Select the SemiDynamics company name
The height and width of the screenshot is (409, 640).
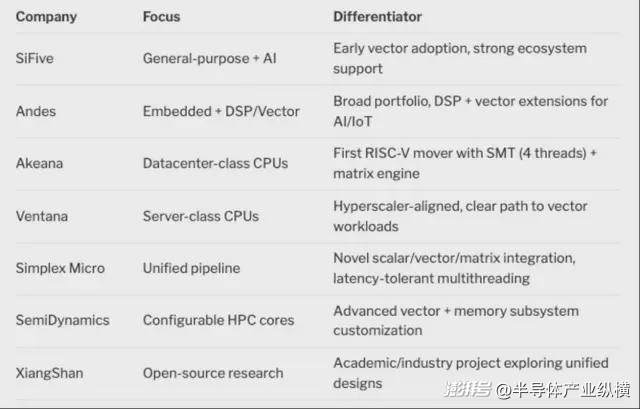(63, 320)
